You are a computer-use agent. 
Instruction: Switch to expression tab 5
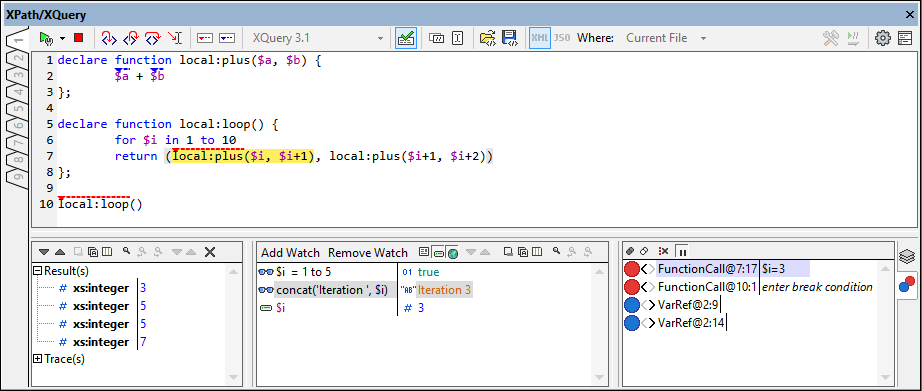(x=18, y=108)
